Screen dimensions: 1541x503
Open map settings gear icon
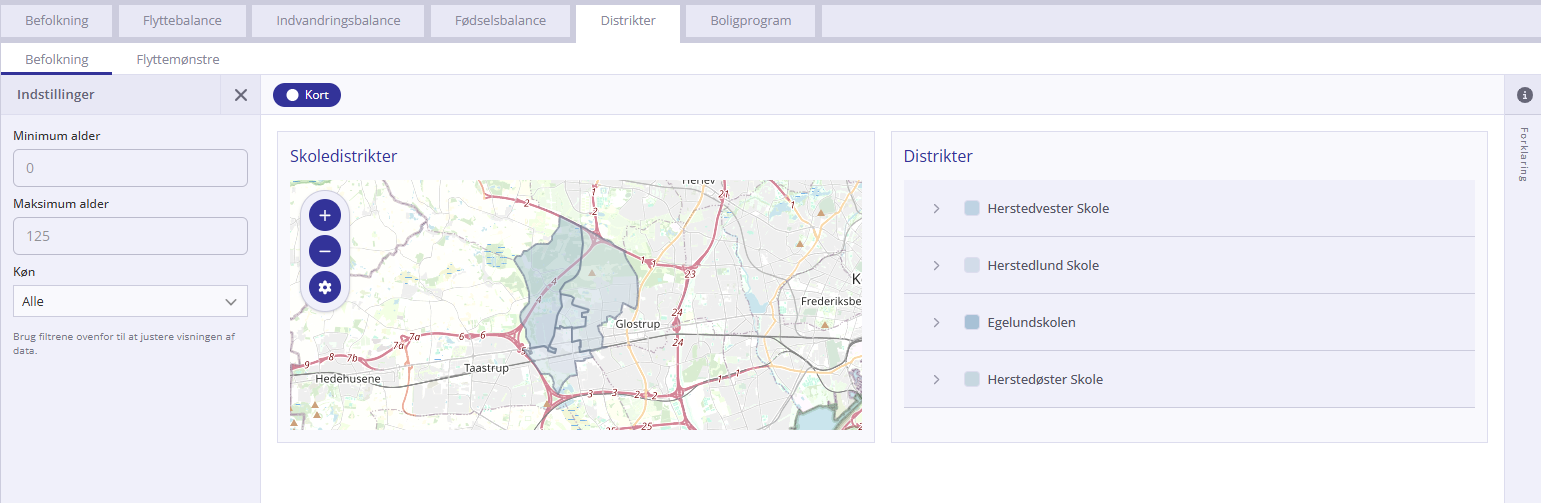(x=325, y=287)
